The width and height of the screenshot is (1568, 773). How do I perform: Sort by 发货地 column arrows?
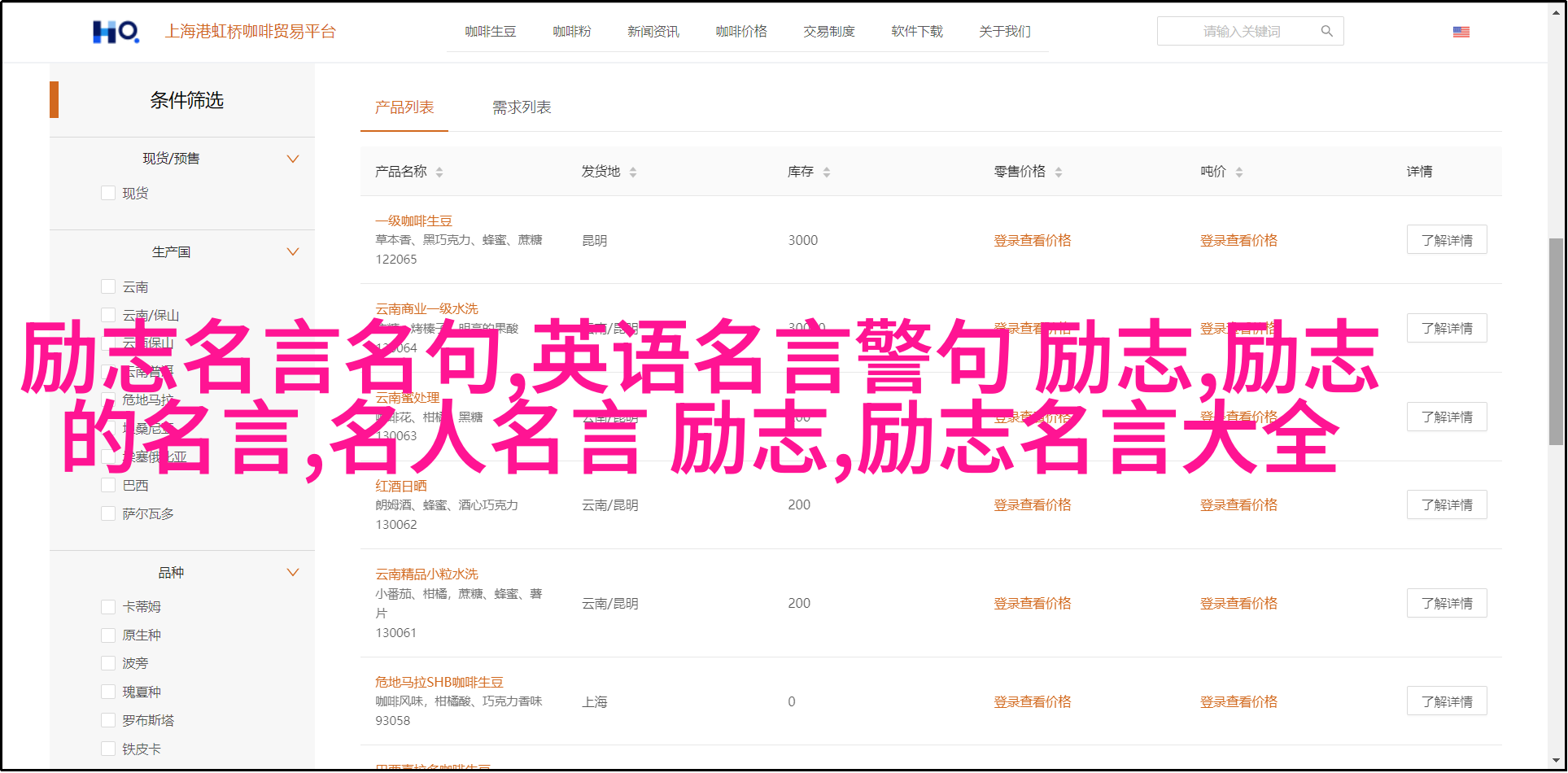point(633,172)
